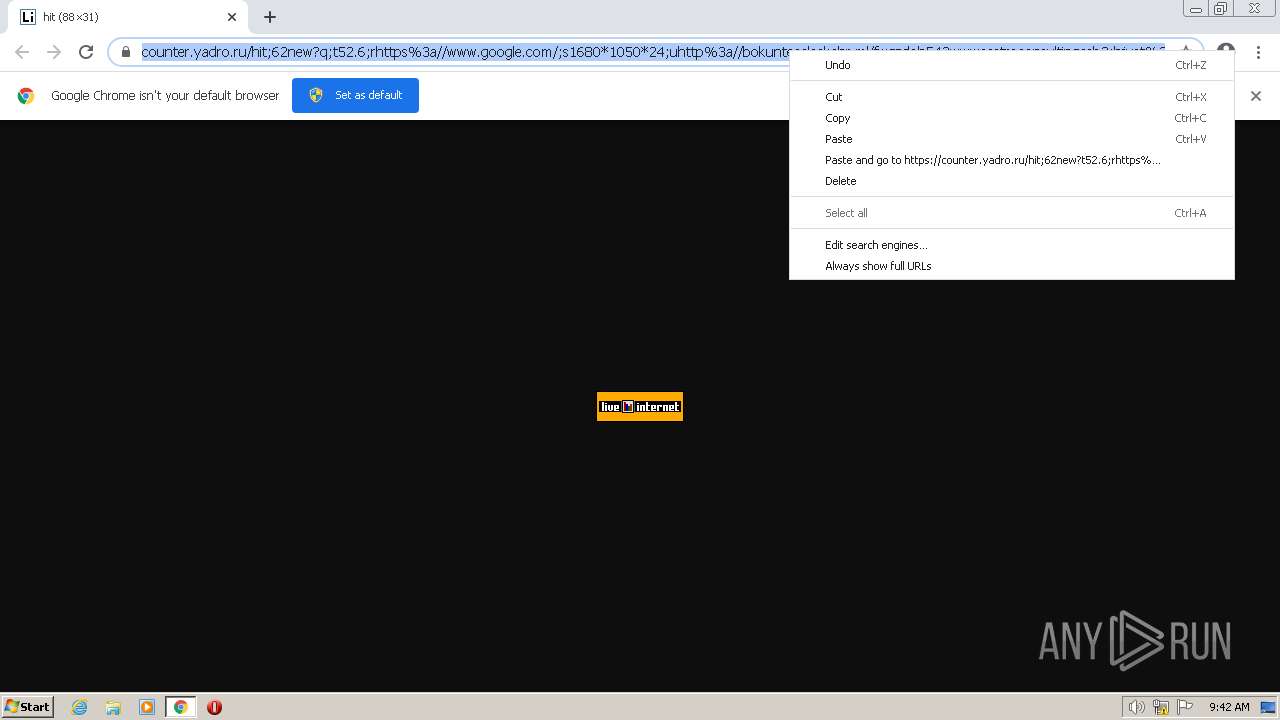1280x720 pixels.
Task: Open the Chrome three-dot menu
Action: pyautogui.click(x=1258, y=52)
